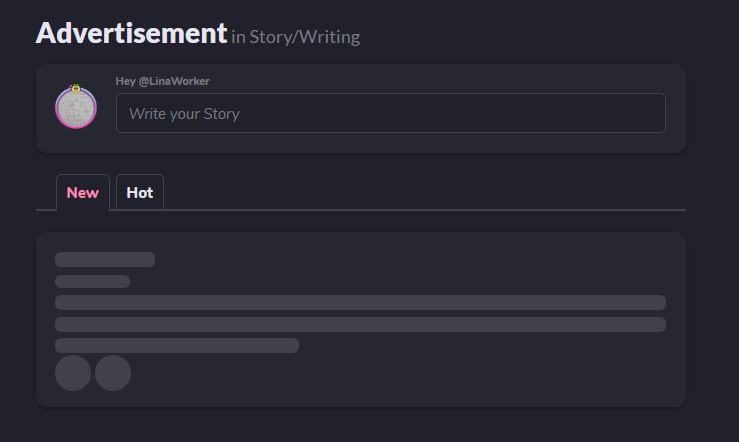Click the second loading circle placeholder
The width and height of the screenshot is (739, 442).
[x=113, y=373]
